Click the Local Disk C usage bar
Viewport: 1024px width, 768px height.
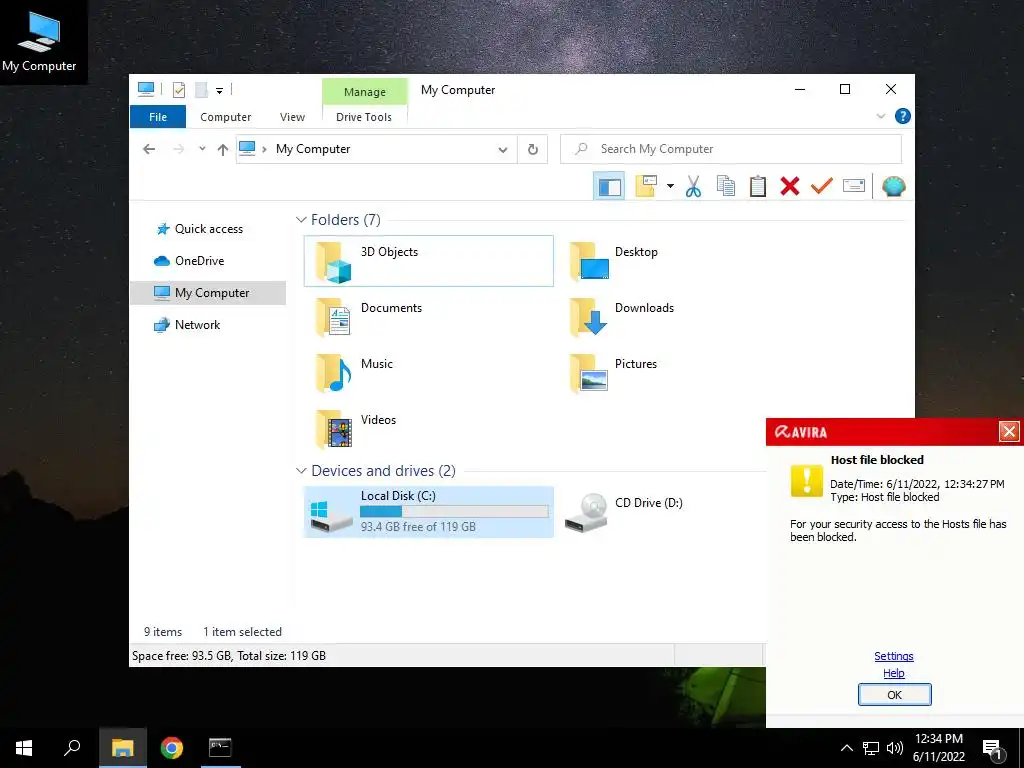coord(454,511)
